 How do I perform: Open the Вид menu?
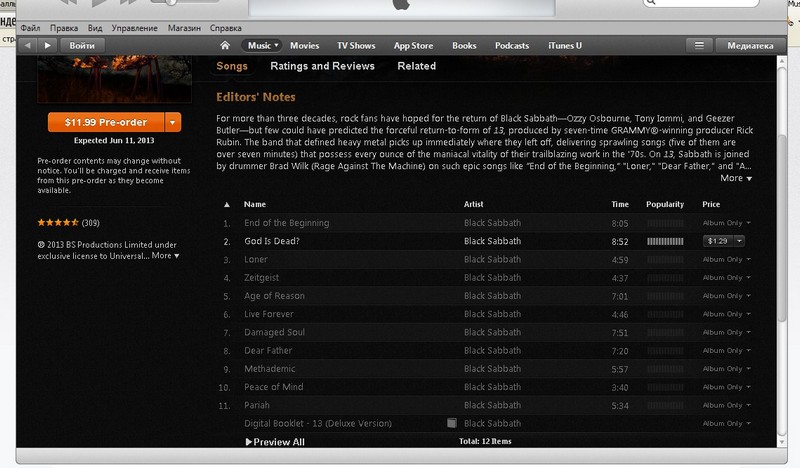pyautogui.click(x=95, y=28)
